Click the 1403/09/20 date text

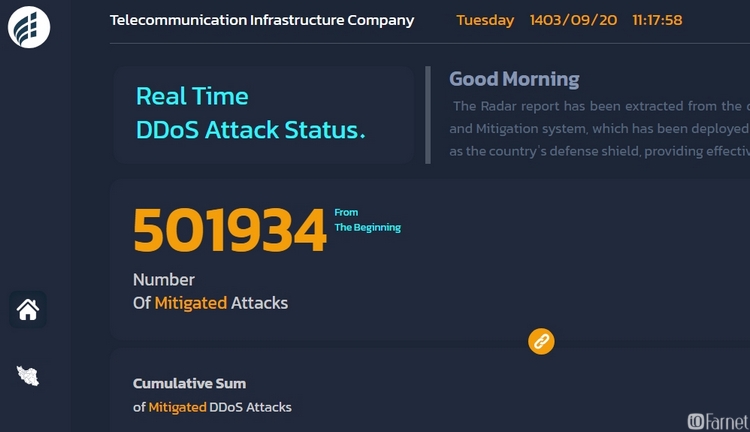[x=573, y=20]
